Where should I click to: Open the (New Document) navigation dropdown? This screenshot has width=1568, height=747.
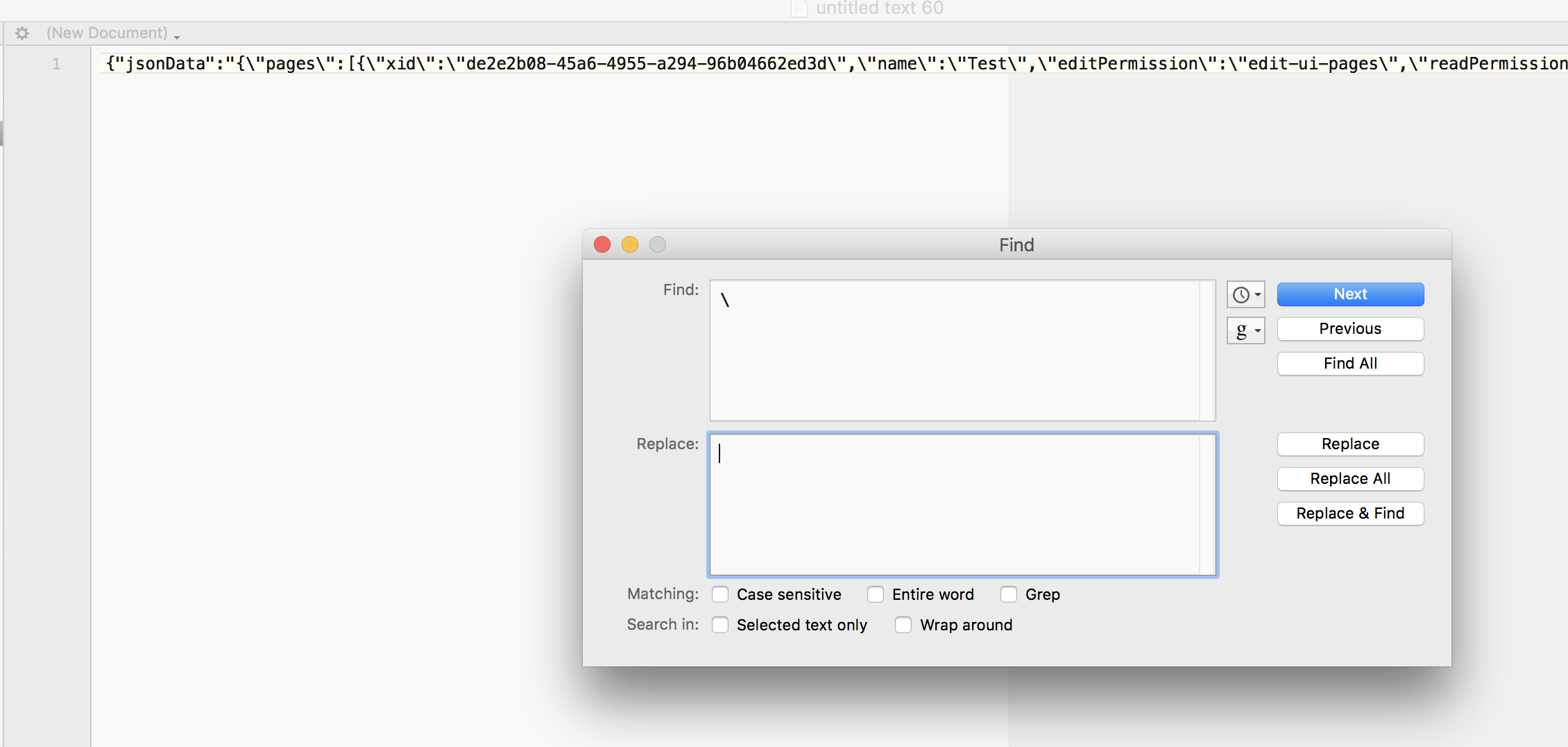(113, 33)
